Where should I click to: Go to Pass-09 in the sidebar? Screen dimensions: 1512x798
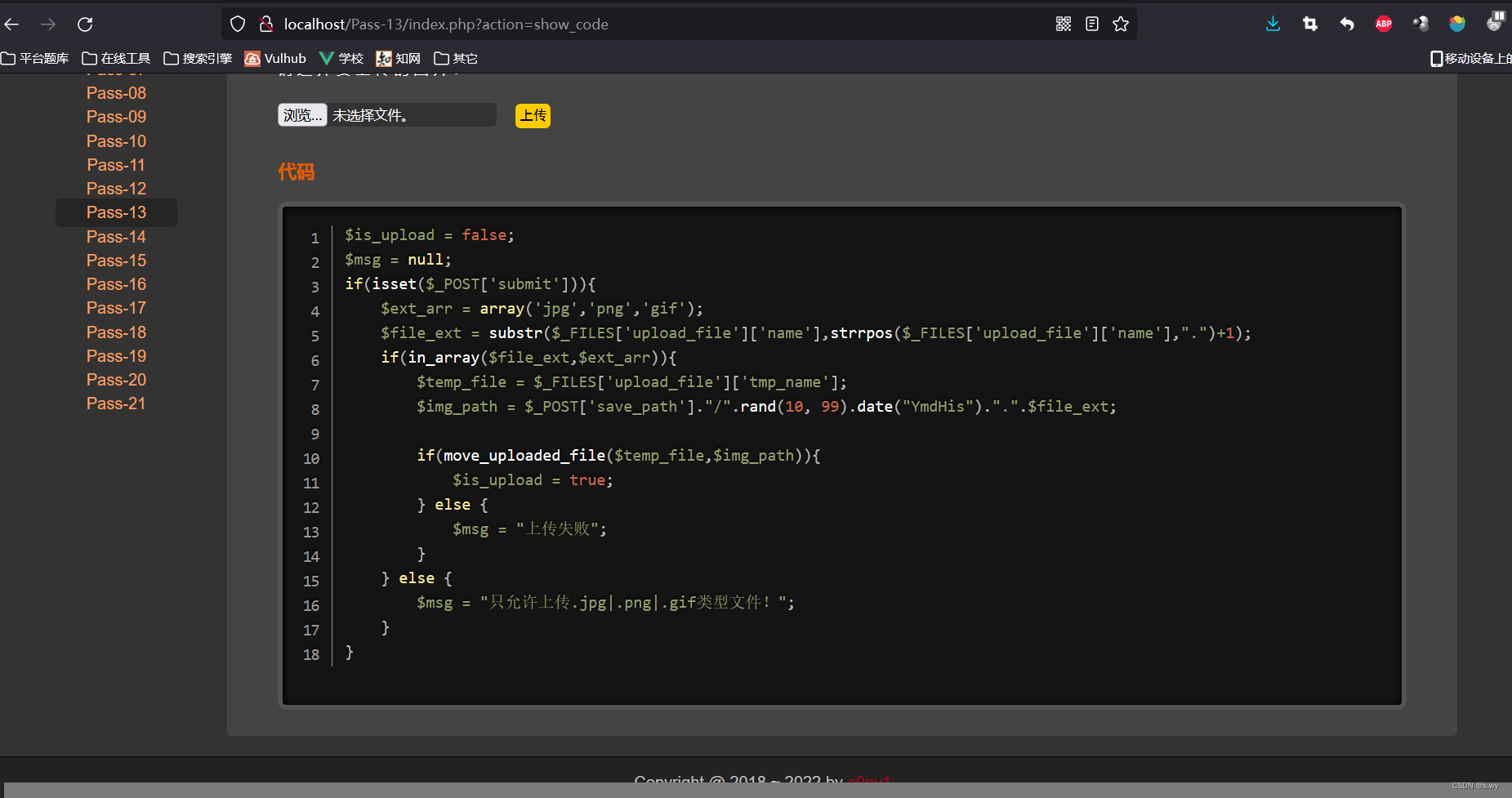[116, 117]
